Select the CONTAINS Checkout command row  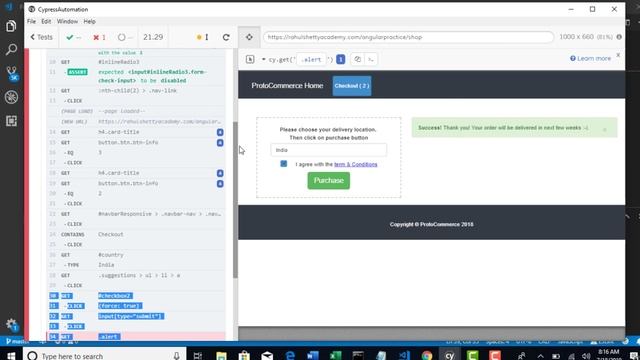(136, 234)
